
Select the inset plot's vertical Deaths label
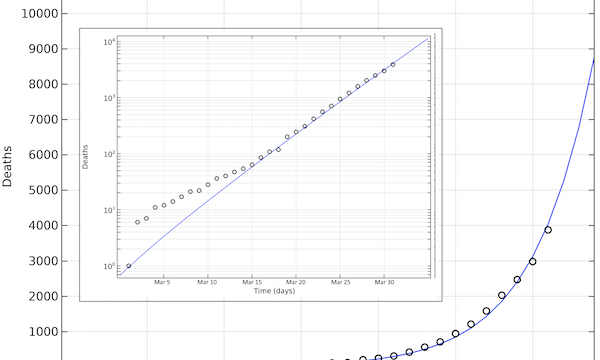pos(85,157)
